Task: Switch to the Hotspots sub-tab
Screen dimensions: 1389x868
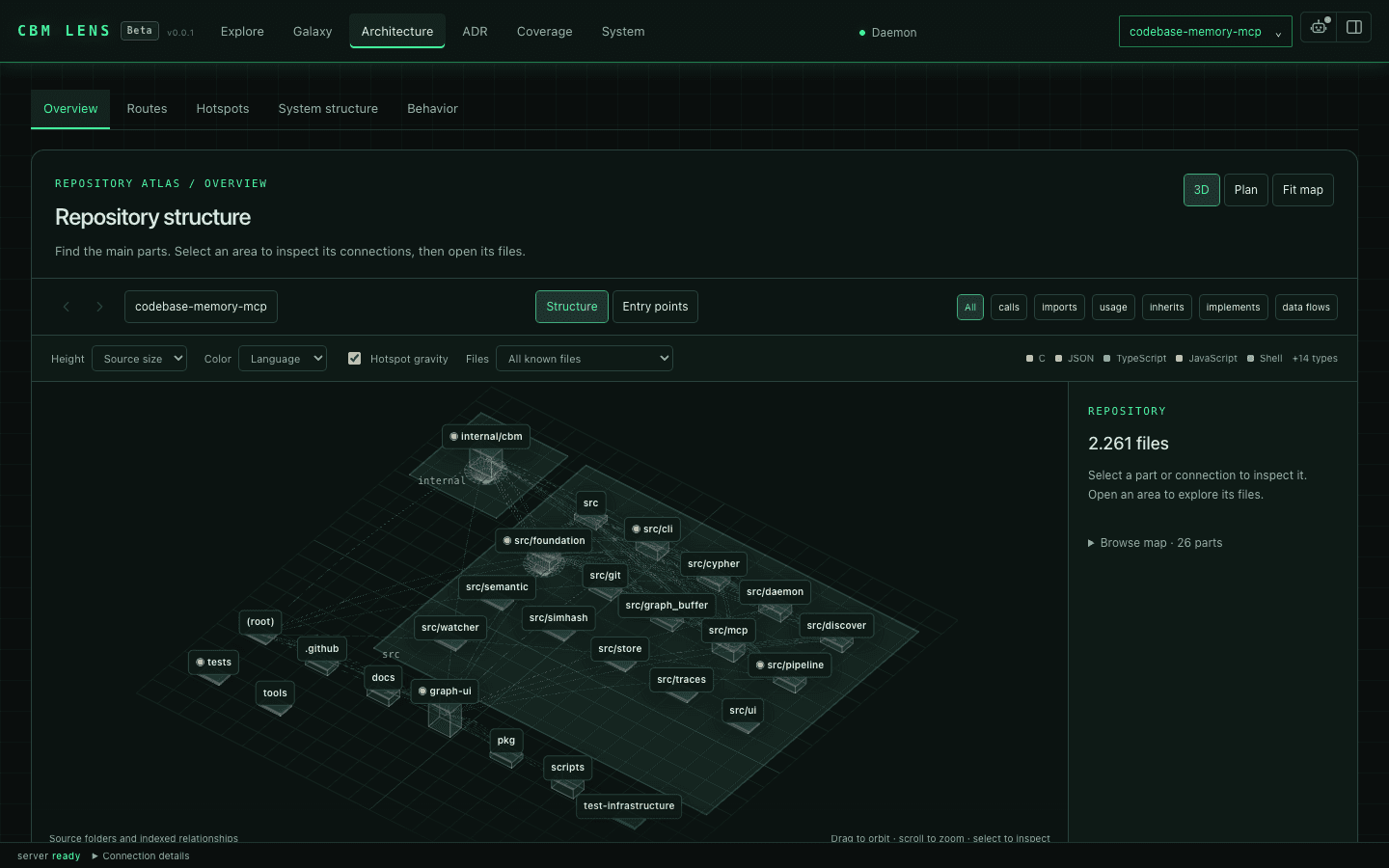Action: [223, 109]
